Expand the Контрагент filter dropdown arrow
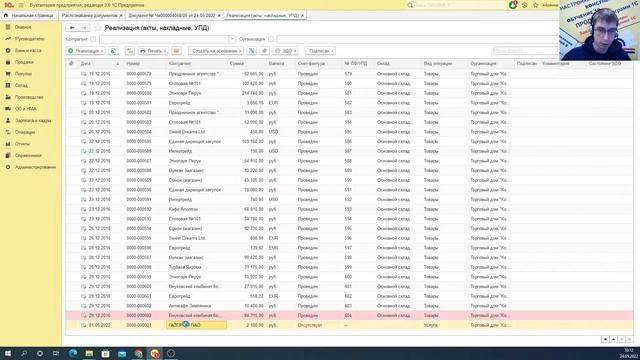The height and width of the screenshot is (360, 640). tap(232, 39)
